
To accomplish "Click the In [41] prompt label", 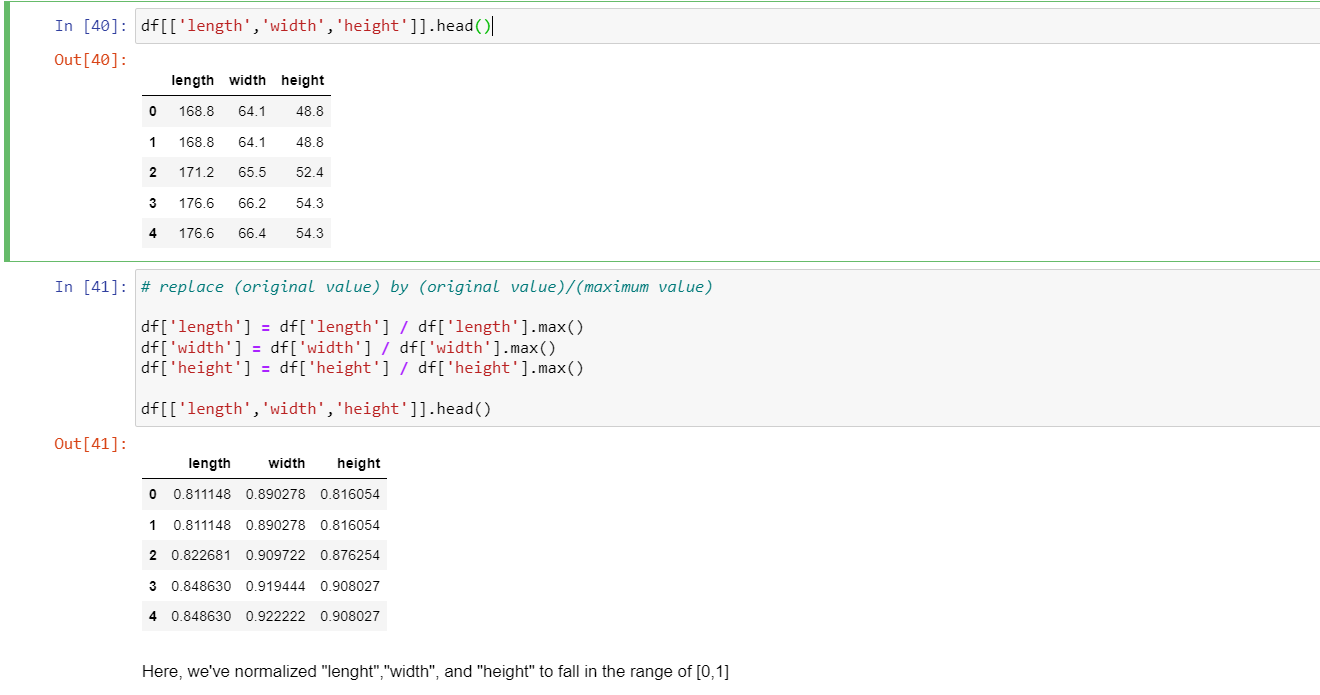I will pyautogui.click(x=91, y=287).
